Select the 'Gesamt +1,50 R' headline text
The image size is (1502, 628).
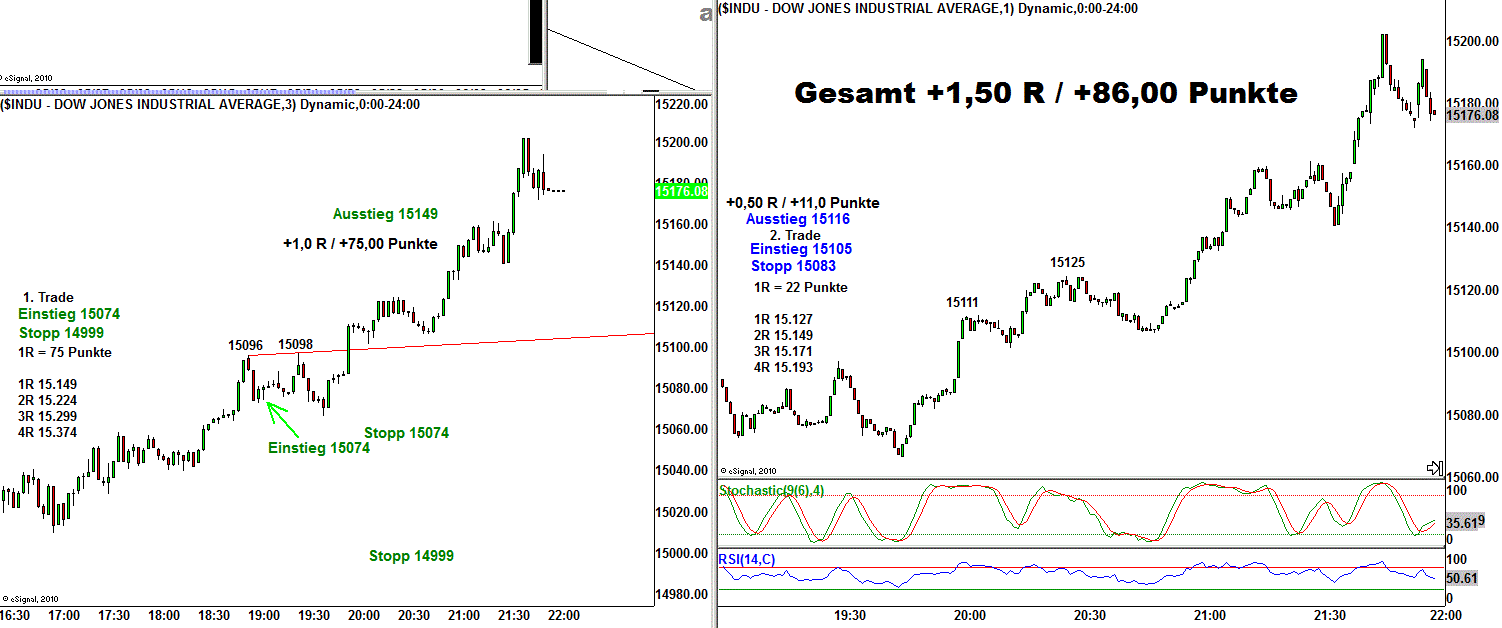pos(1045,93)
